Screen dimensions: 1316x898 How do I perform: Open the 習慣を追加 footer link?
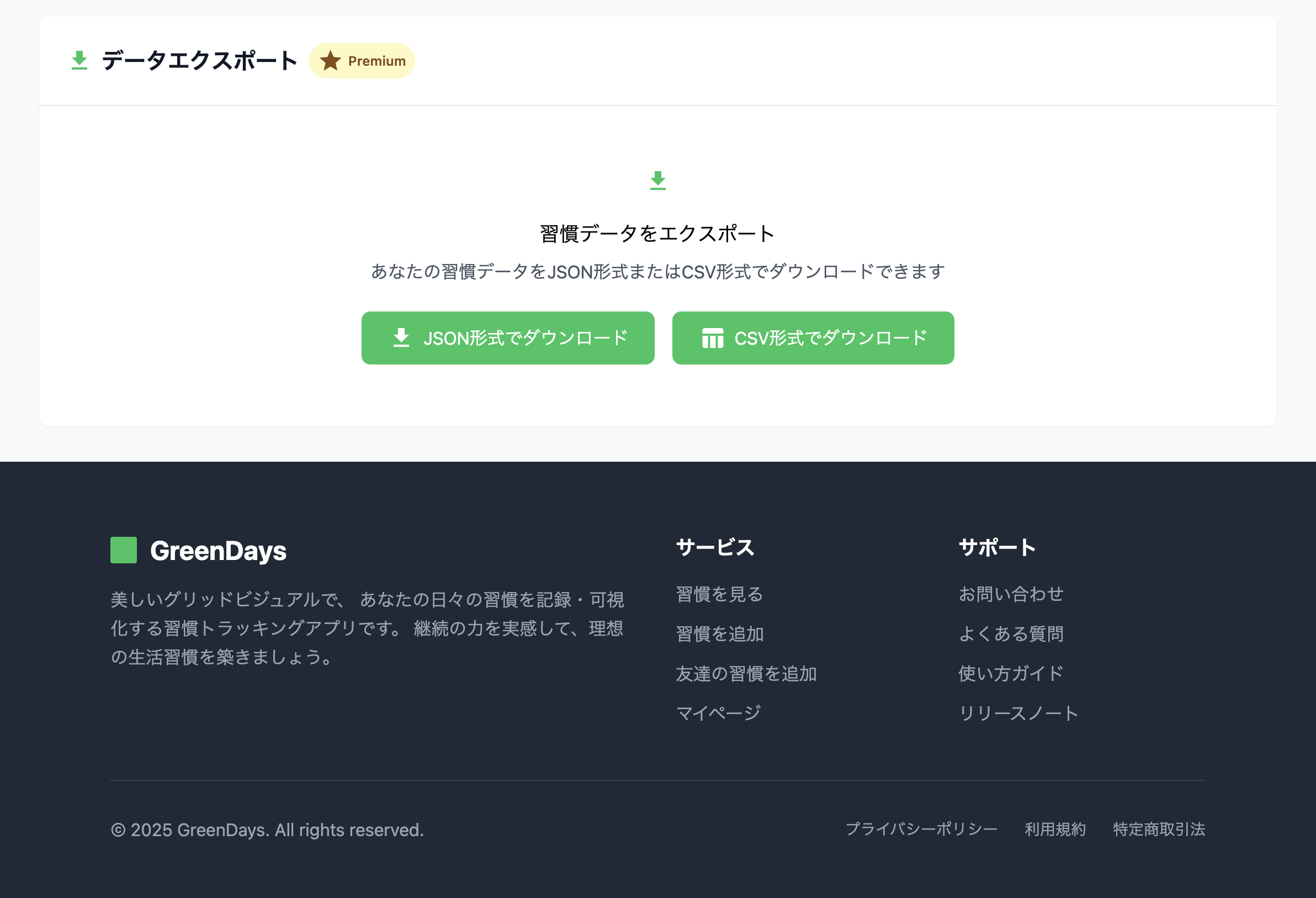pyautogui.click(x=719, y=633)
